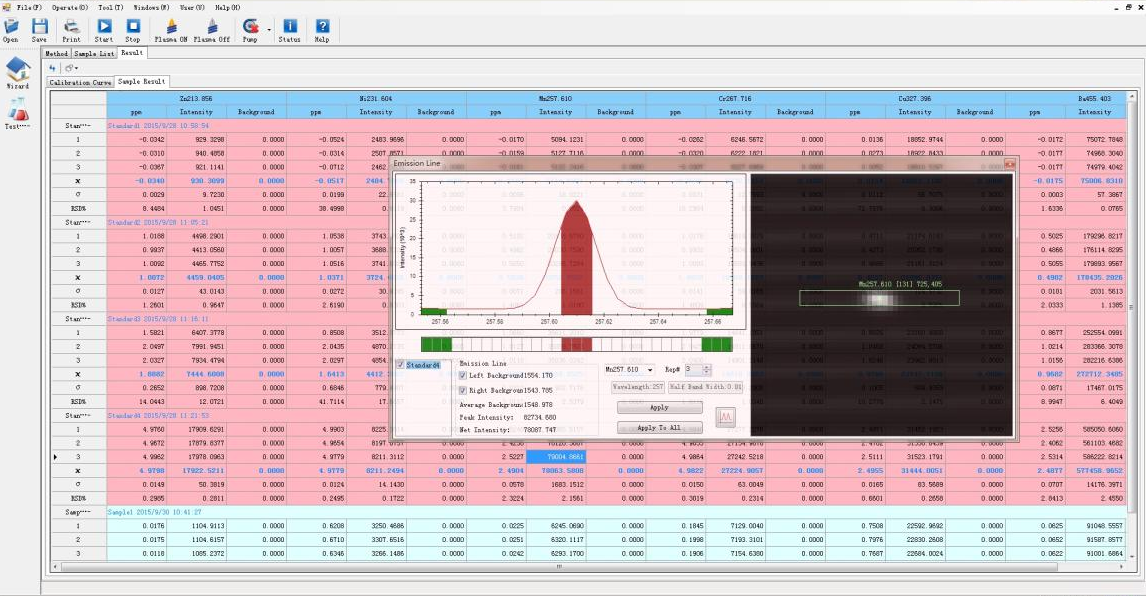Open the Operate(O) menu

(69, 7)
